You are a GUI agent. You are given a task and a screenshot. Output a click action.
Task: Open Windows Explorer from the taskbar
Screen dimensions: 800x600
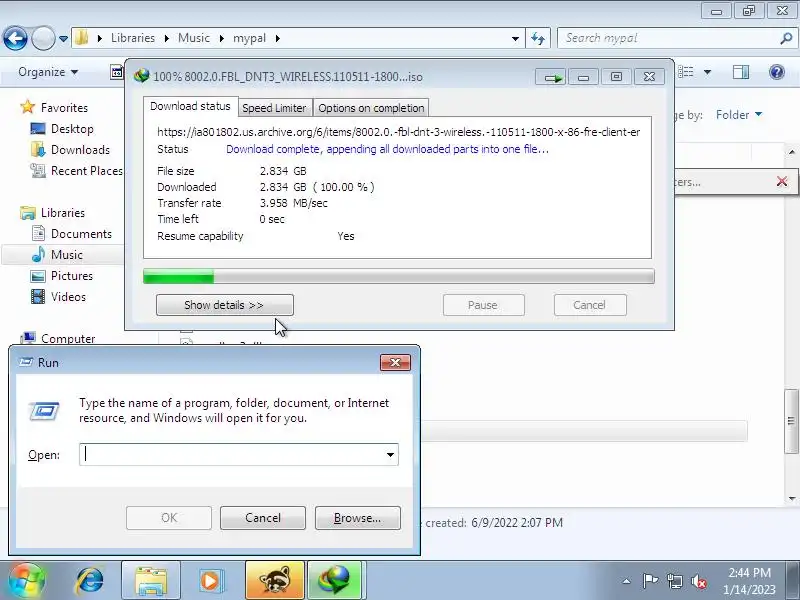click(151, 581)
